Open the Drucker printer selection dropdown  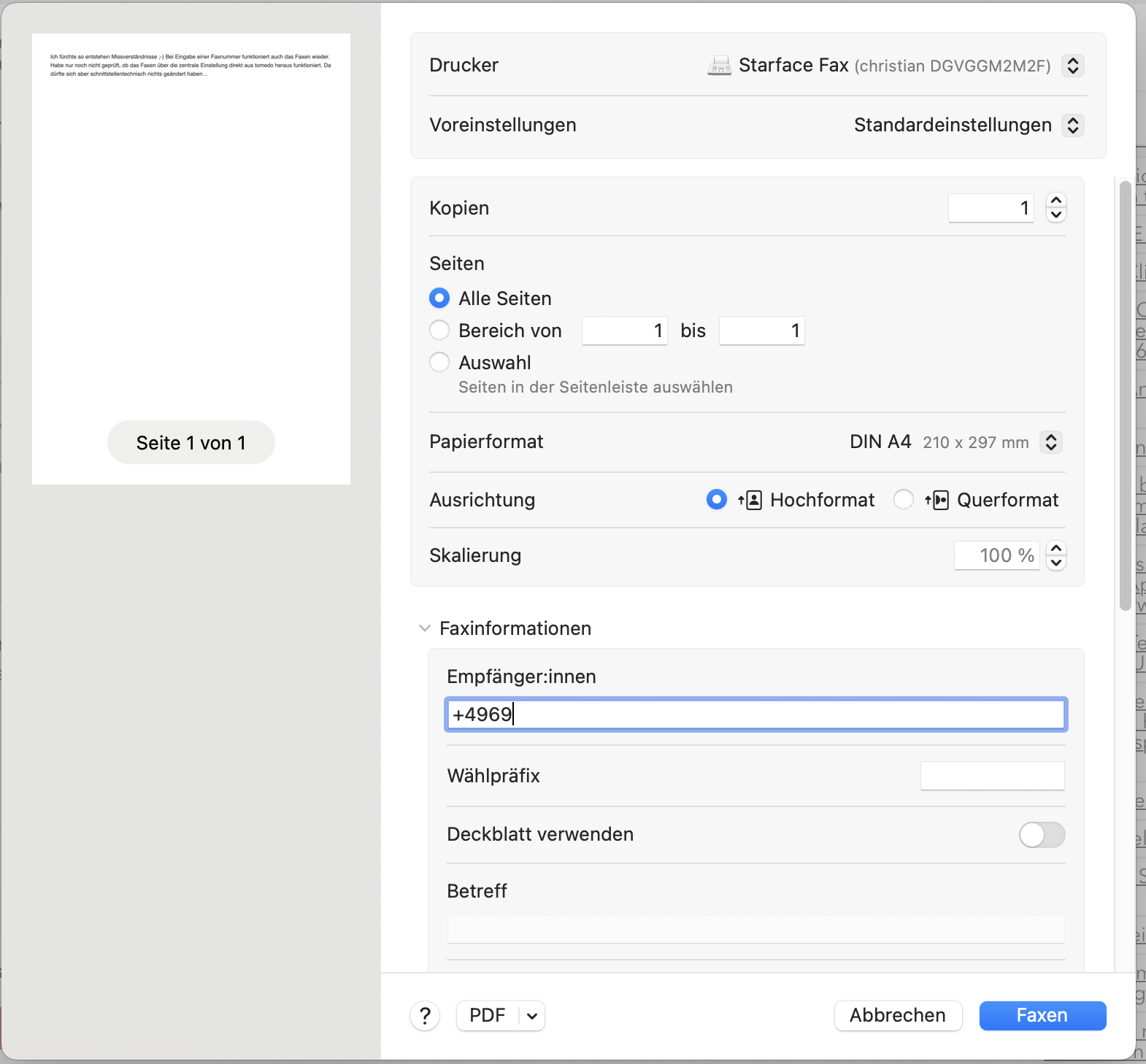coord(1072,66)
